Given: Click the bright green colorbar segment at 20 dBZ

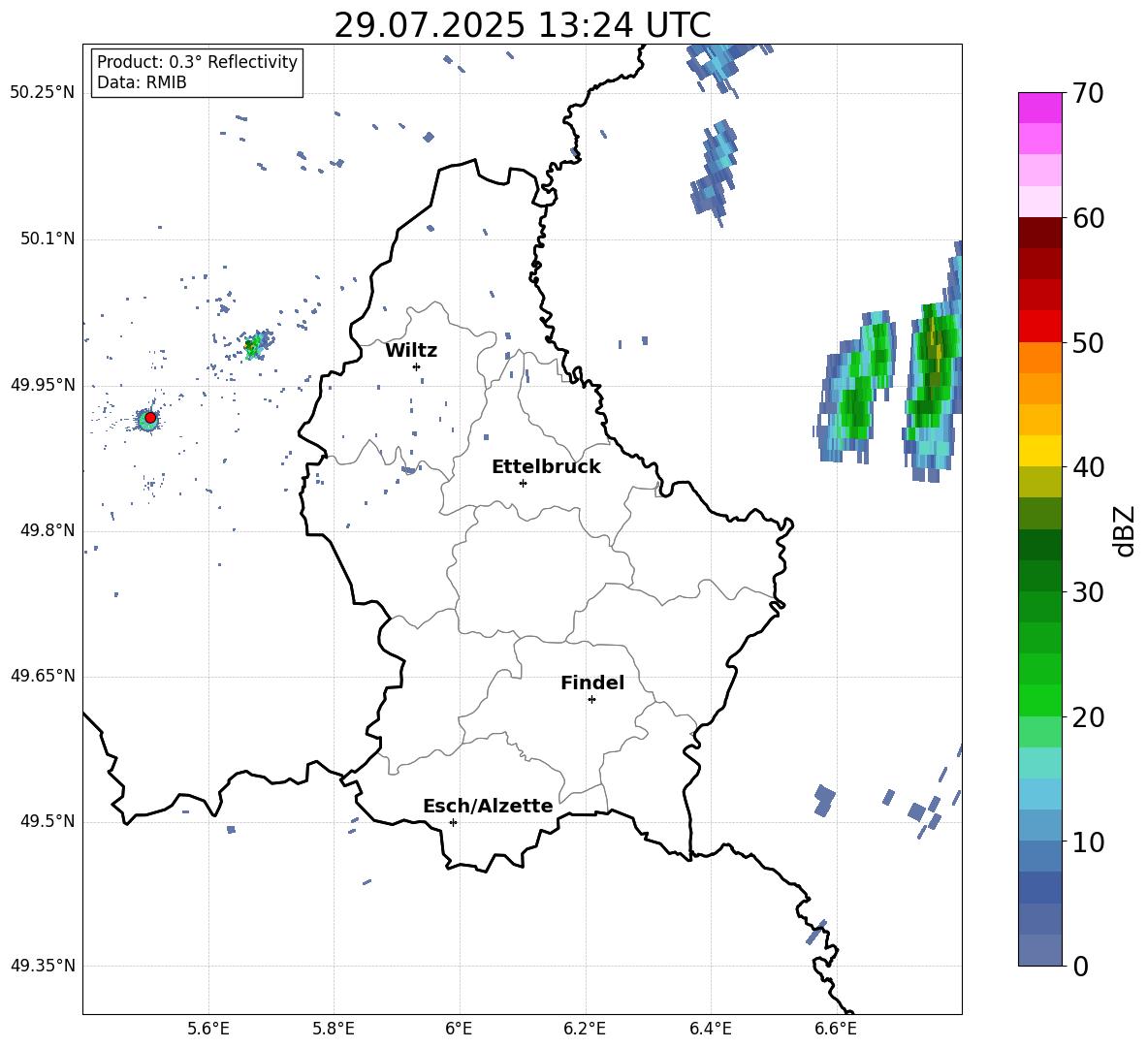Looking at the screenshot, I should click(1039, 700).
